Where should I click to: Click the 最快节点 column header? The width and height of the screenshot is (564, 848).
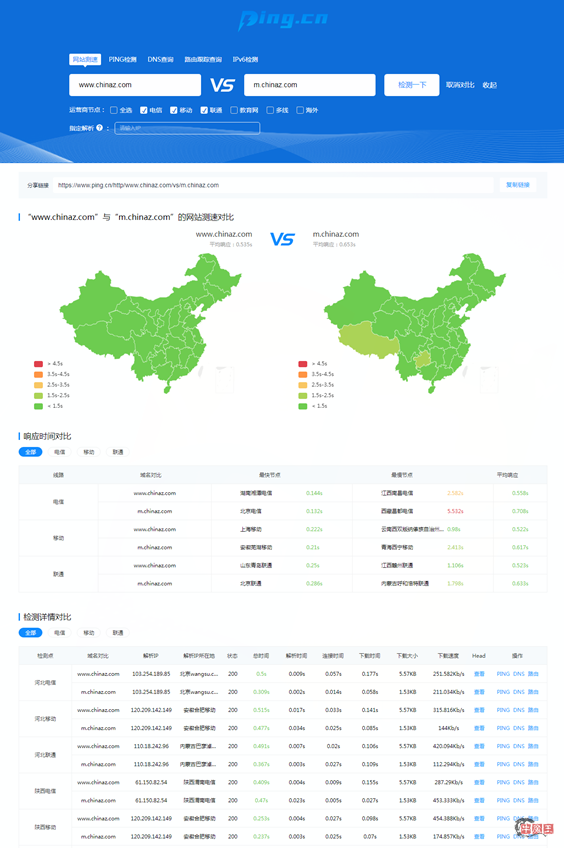[270, 475]
